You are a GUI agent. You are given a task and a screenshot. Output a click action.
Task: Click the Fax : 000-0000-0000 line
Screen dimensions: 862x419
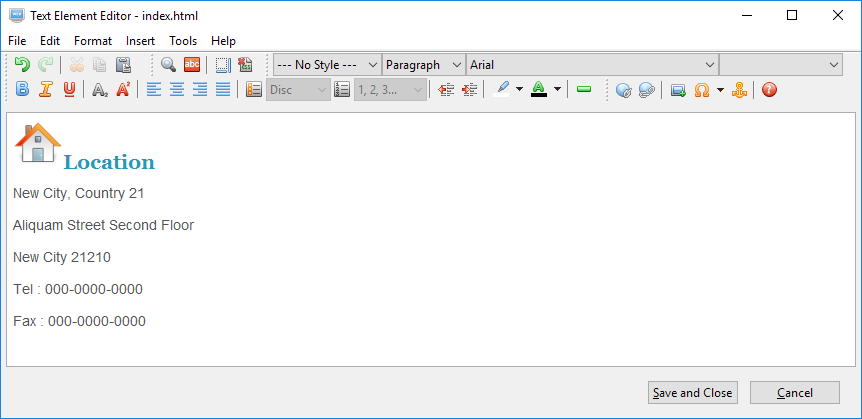tap(80, 321)
